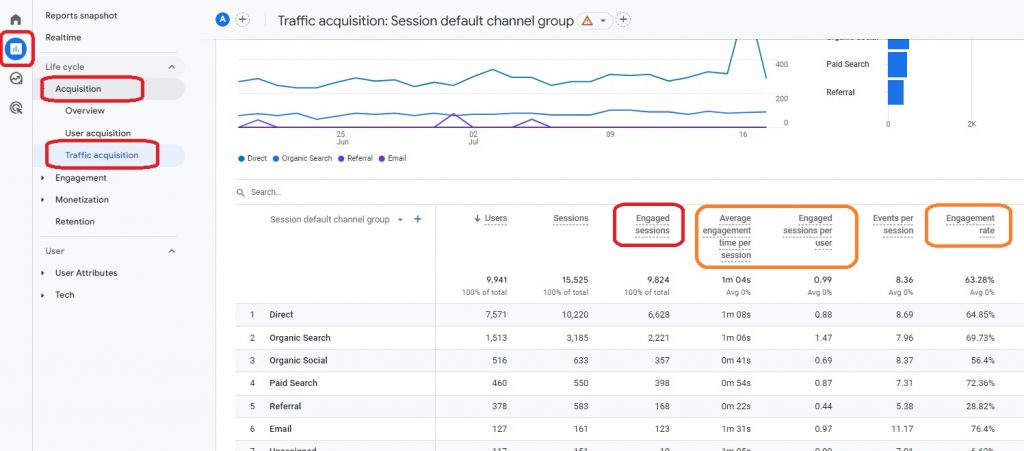
Task: Open the Retention report
Action: [x=74, y=221]
